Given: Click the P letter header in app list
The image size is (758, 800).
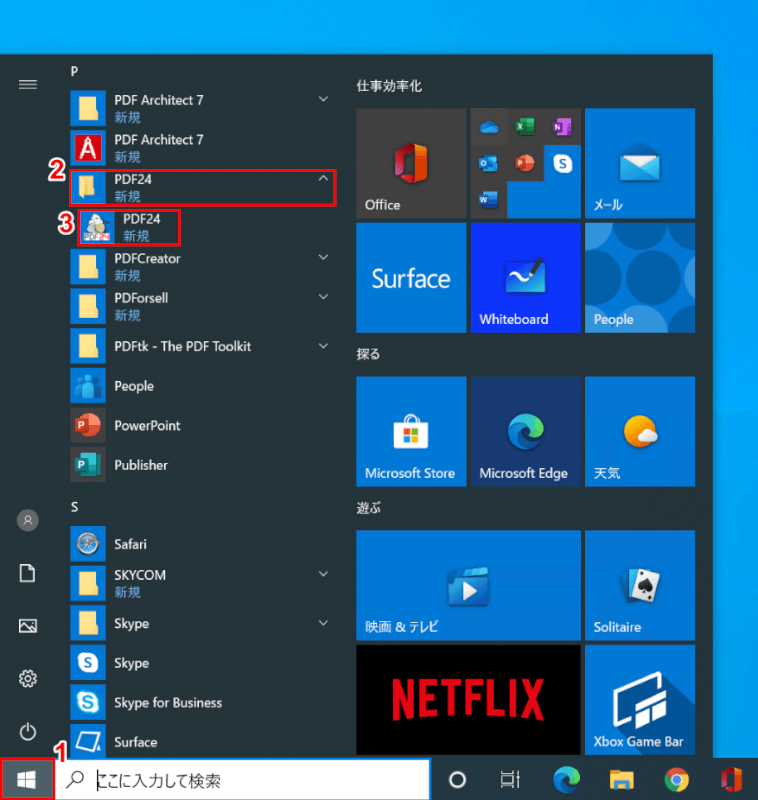Looking at the screenshot, I should coord(74,71).
